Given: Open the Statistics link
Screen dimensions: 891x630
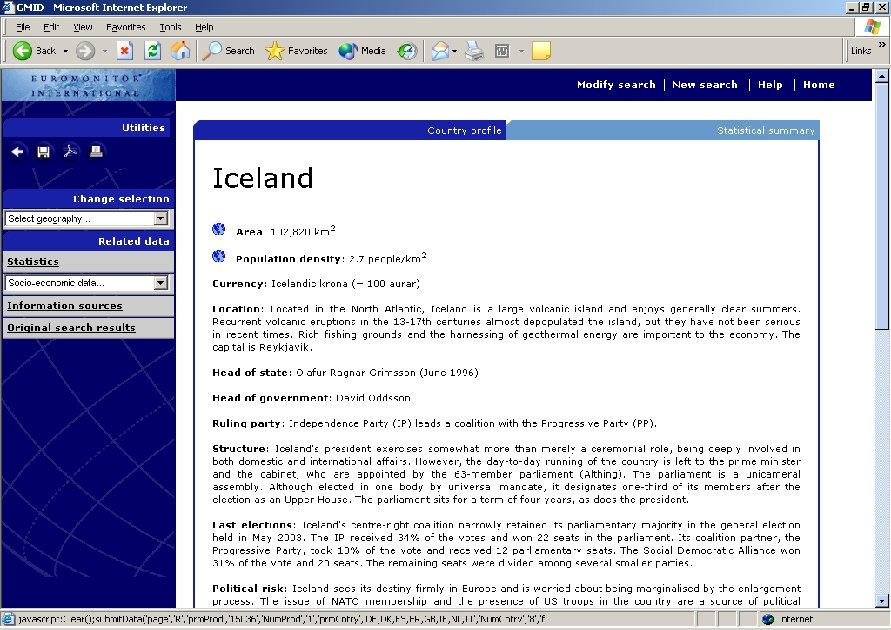Looking at the screenshot, I should (32, 261).
